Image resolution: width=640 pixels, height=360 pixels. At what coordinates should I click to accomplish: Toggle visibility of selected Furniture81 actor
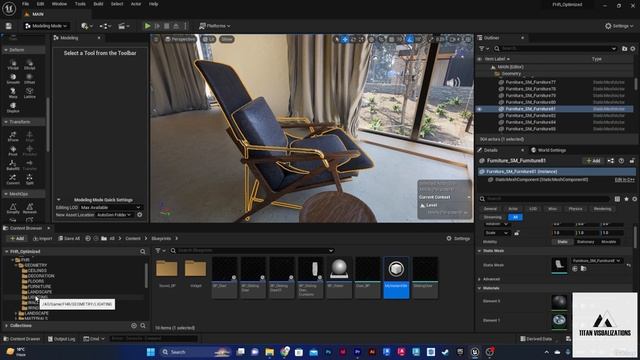click(480, 109)
